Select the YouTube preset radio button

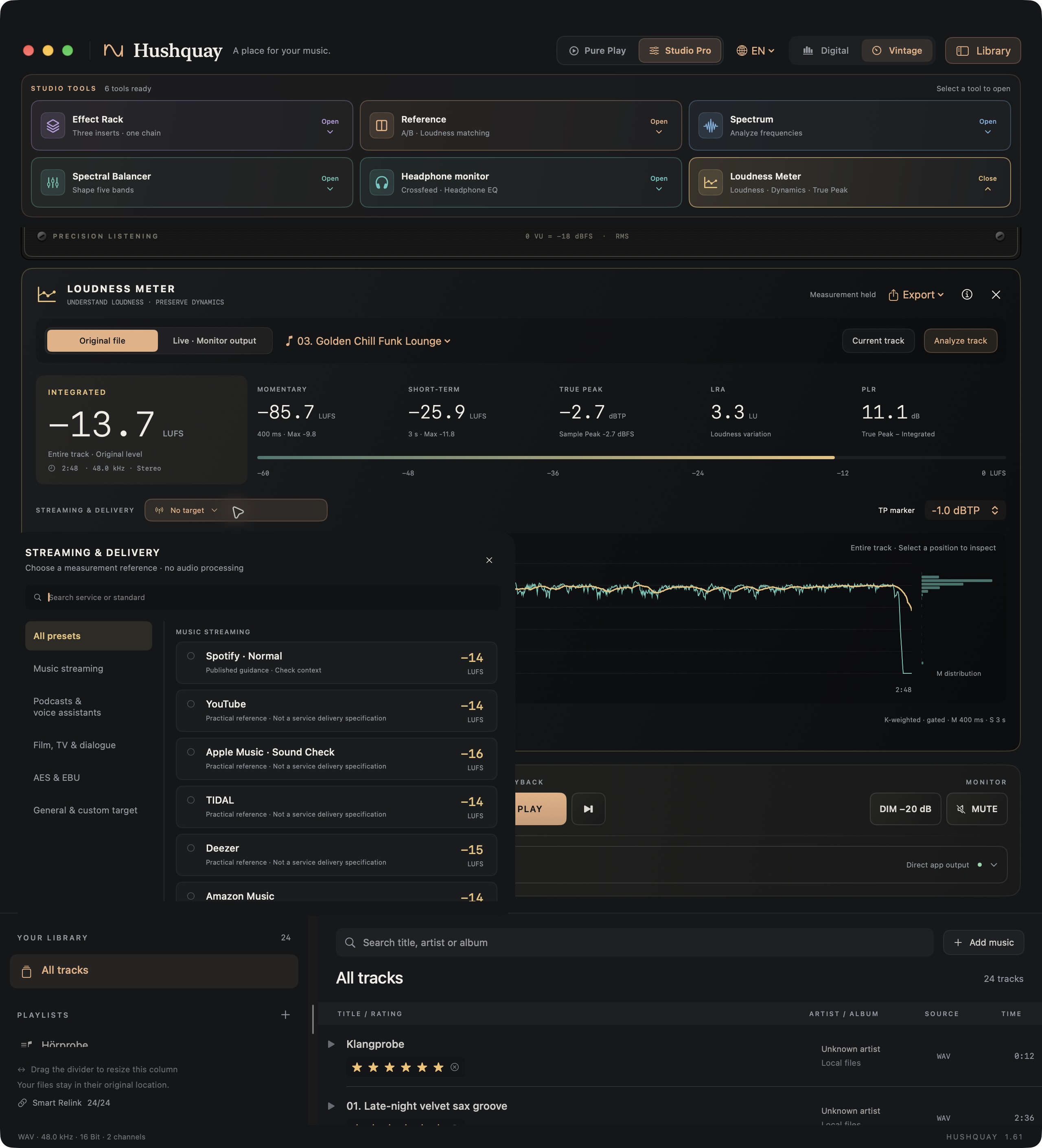191,704
